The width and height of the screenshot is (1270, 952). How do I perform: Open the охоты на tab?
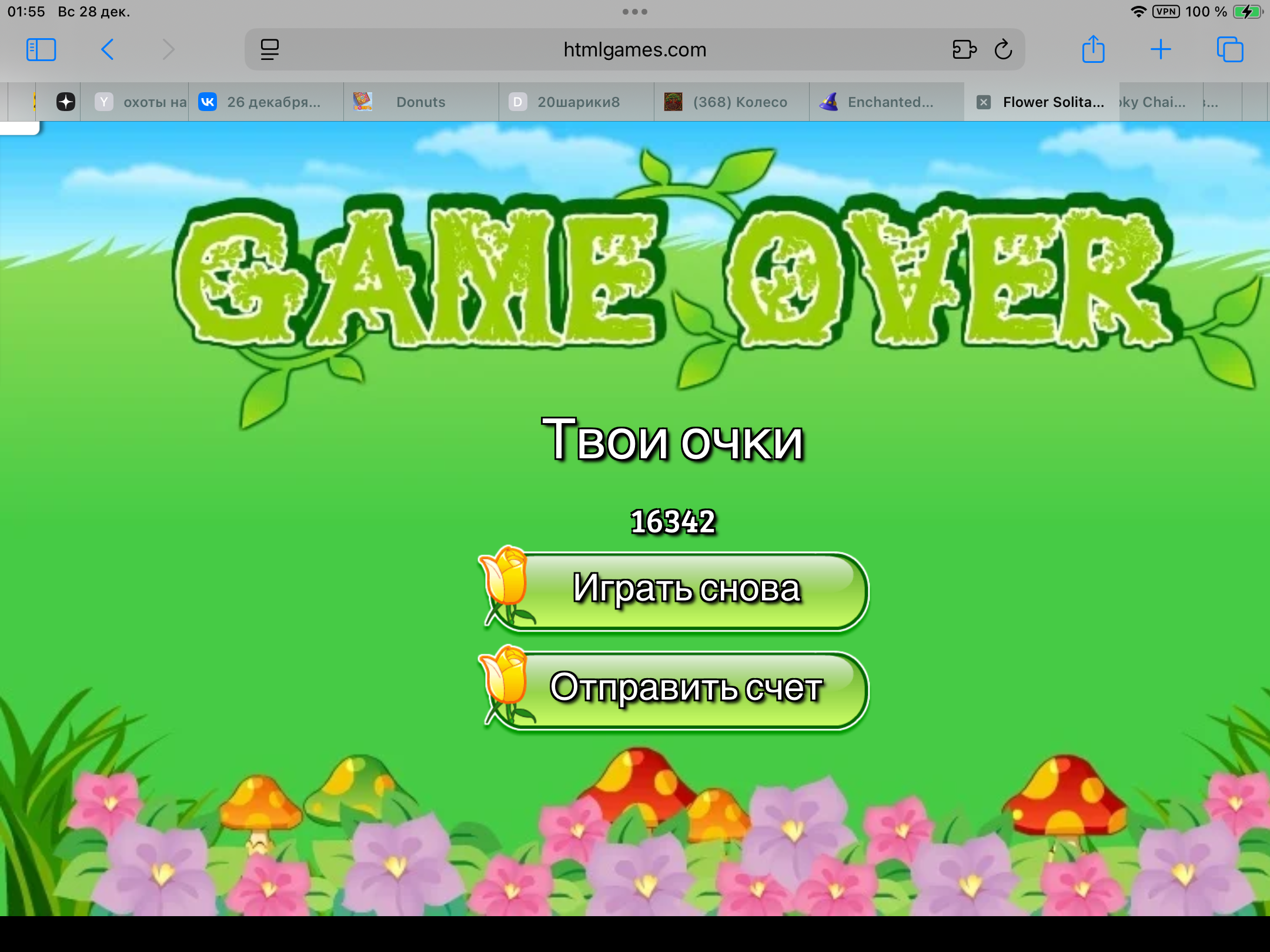[154, 102]
